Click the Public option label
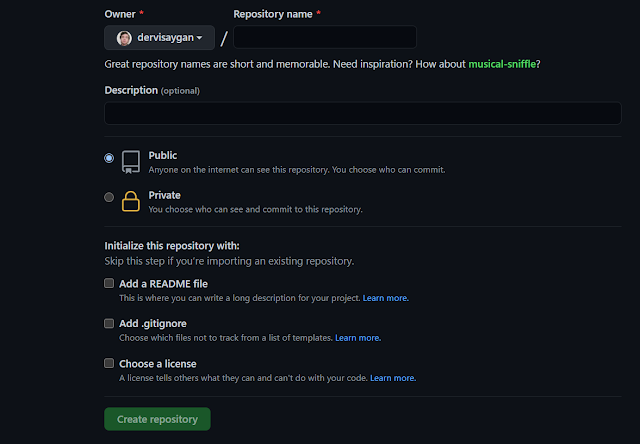This screenshot has height=444, width=640. tap(162, 155)
